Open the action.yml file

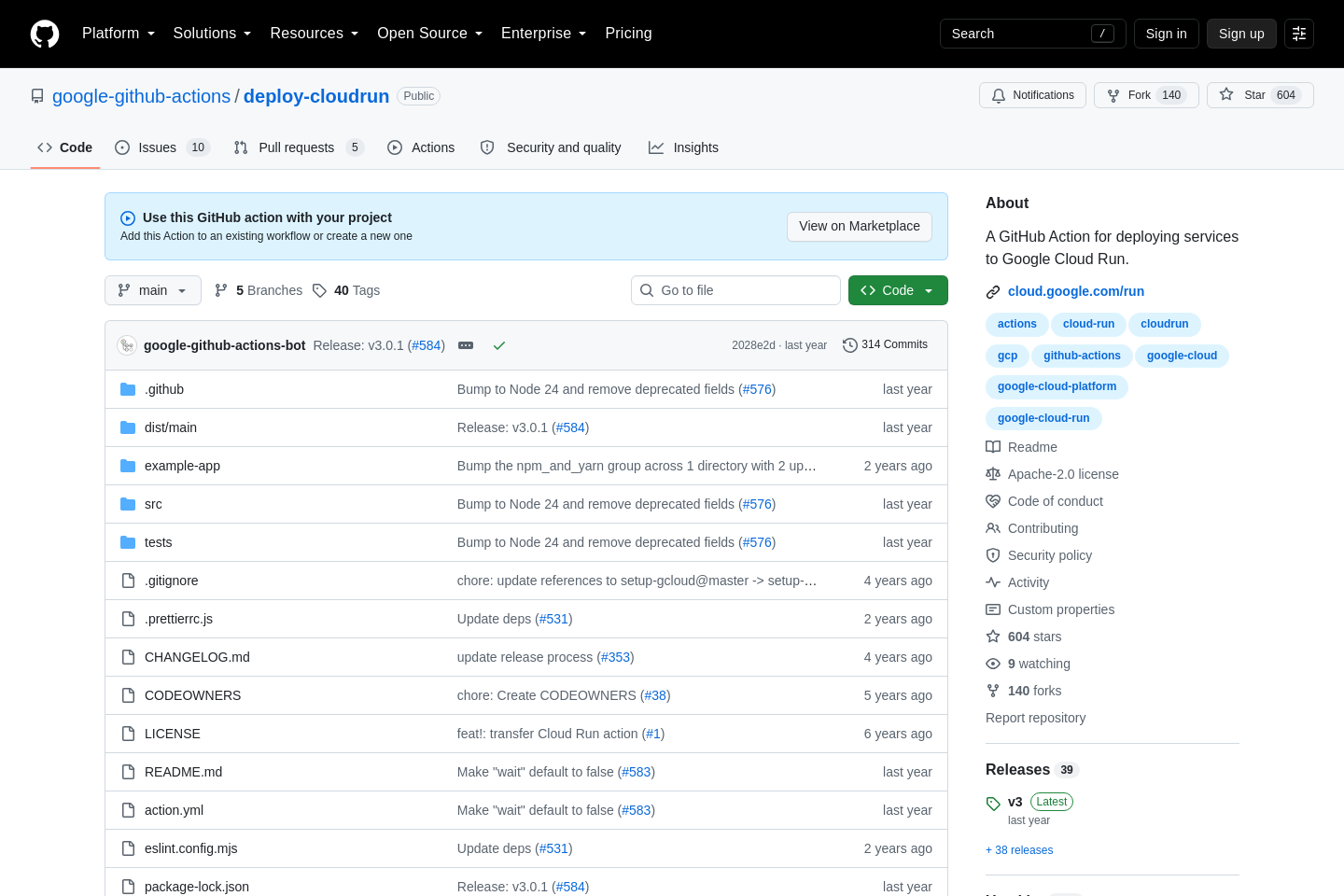(x=174, y=810)
